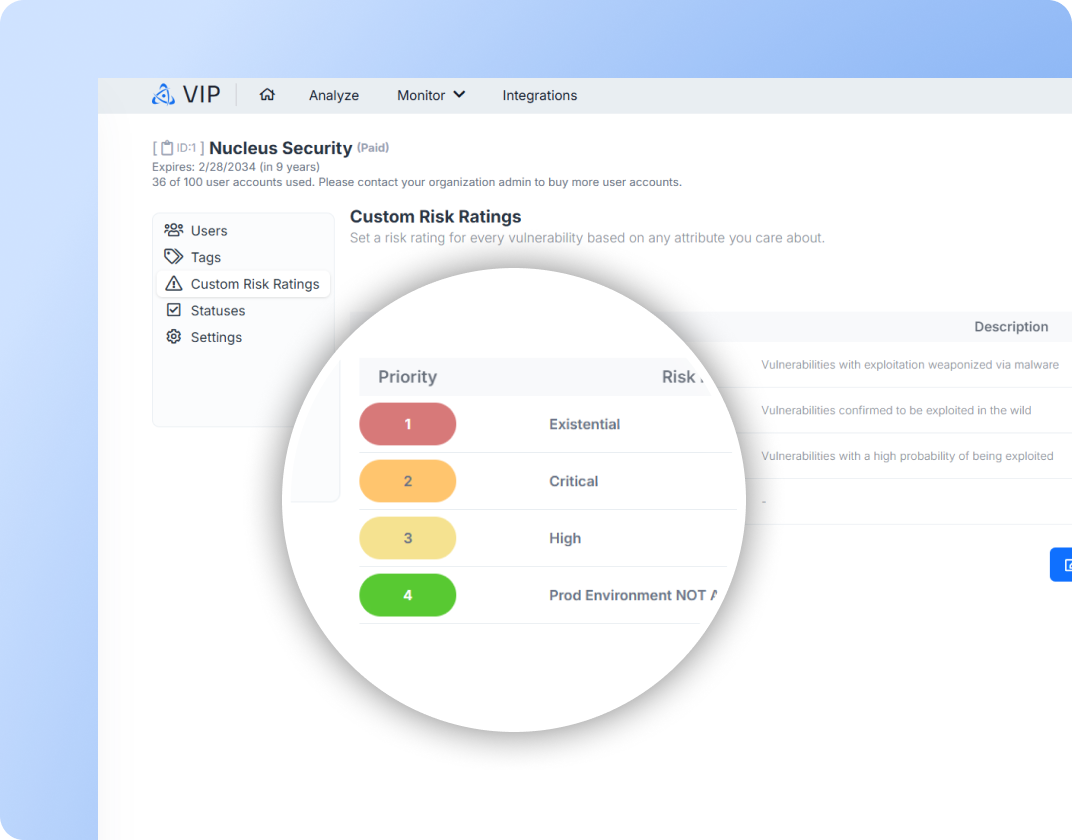Screen dimensions: 1072x840
Task: Click the Expires 2/28/2034 text
Action: coord(236,167)
